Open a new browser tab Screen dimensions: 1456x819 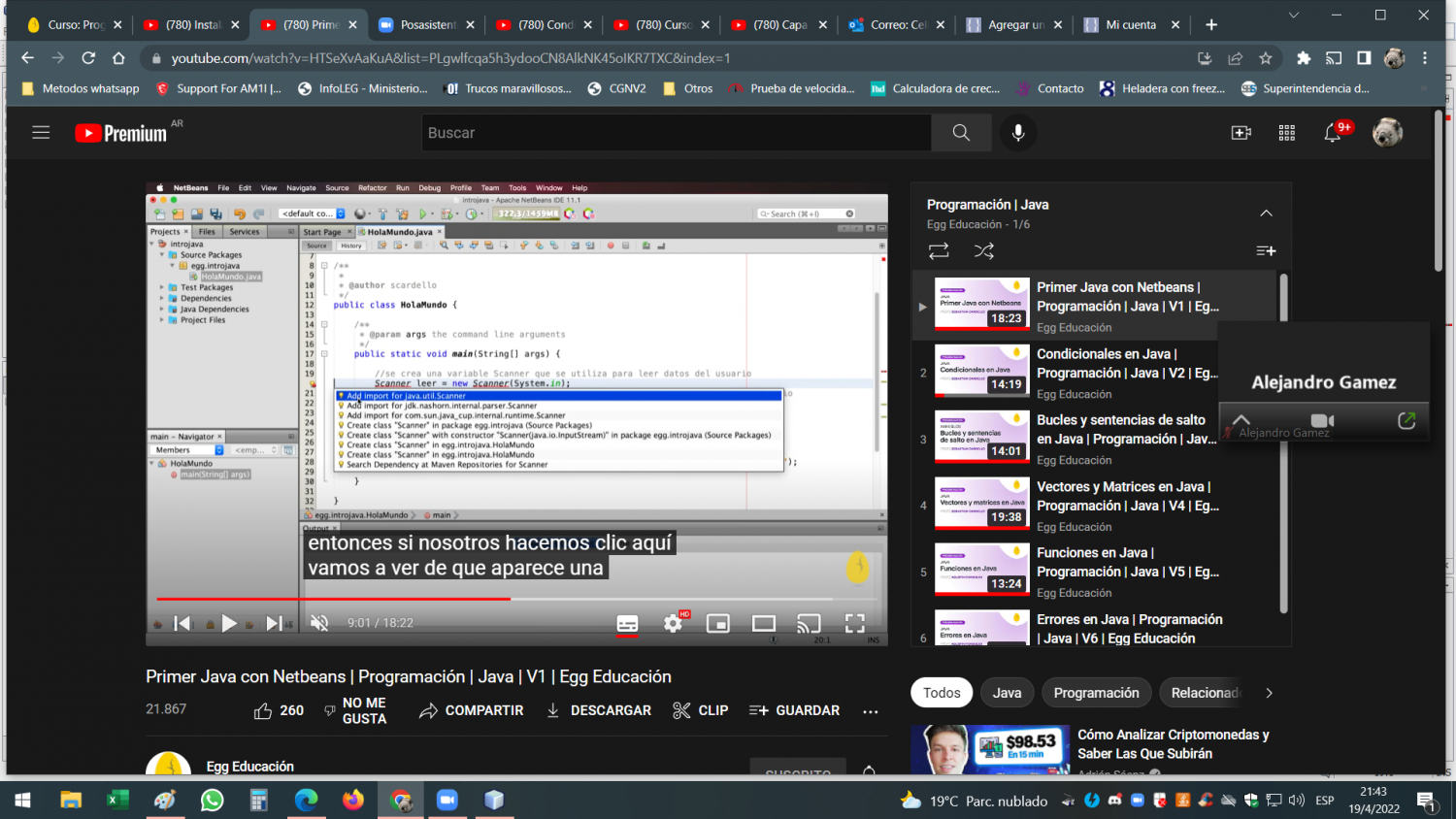1211,24
